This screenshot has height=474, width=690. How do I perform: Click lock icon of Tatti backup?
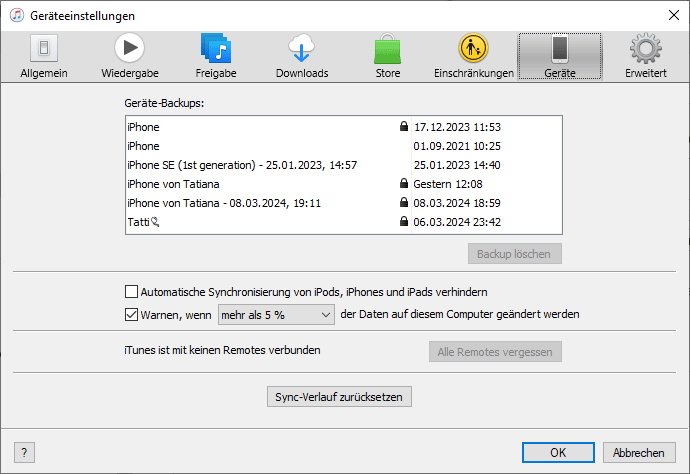tap(404, 221)
